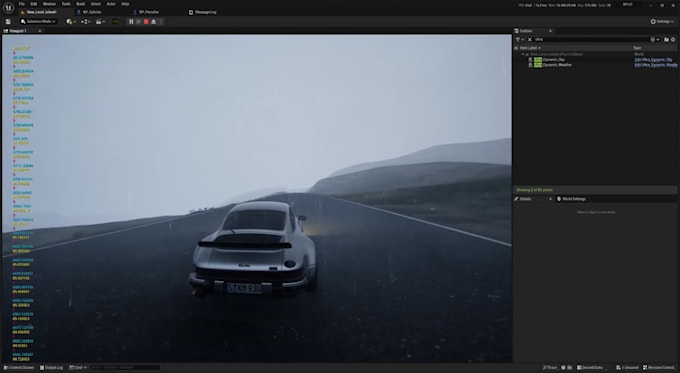Click the Type column header

tap(637, 48)
